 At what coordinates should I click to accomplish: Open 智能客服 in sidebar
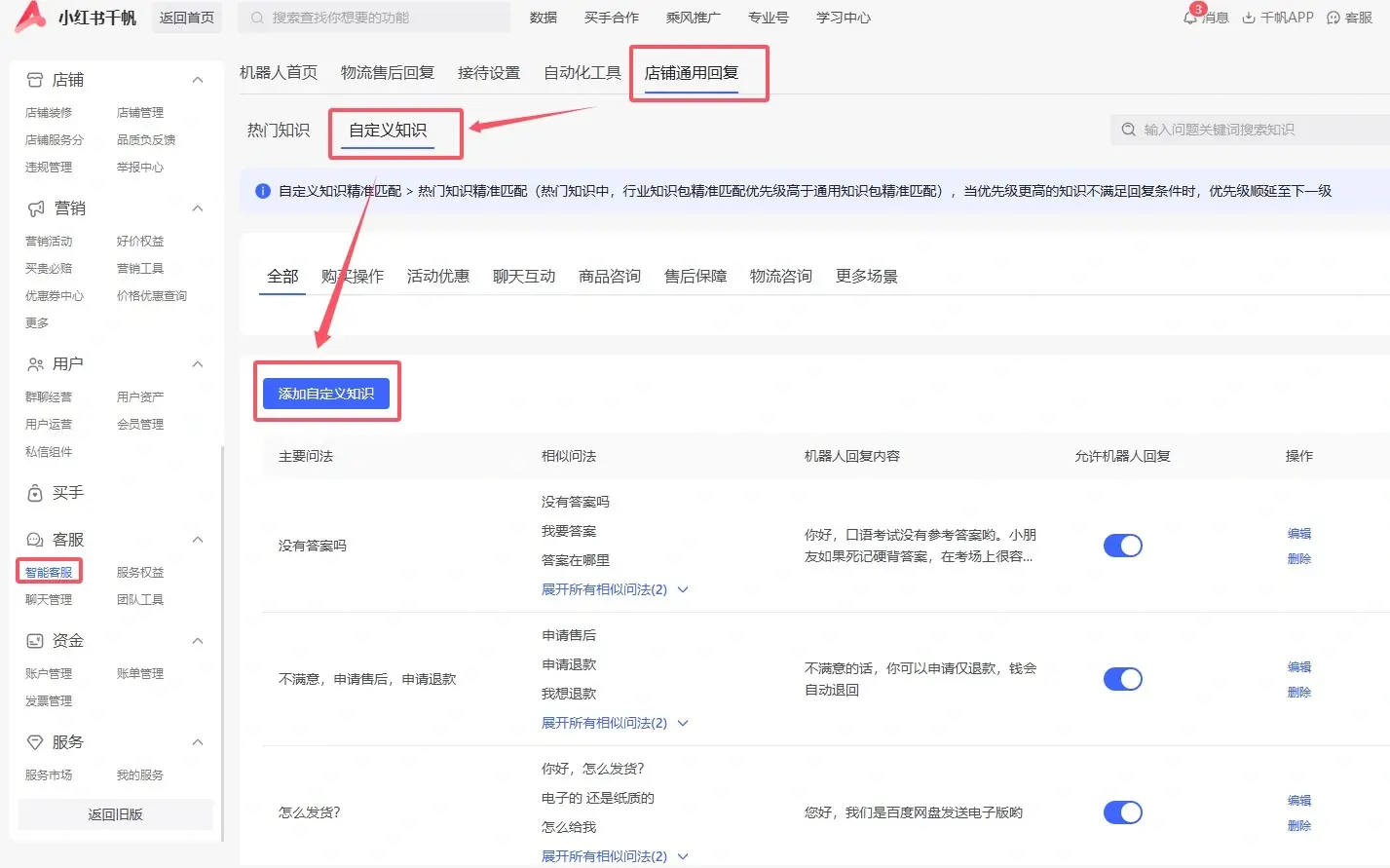click(49, 573)
